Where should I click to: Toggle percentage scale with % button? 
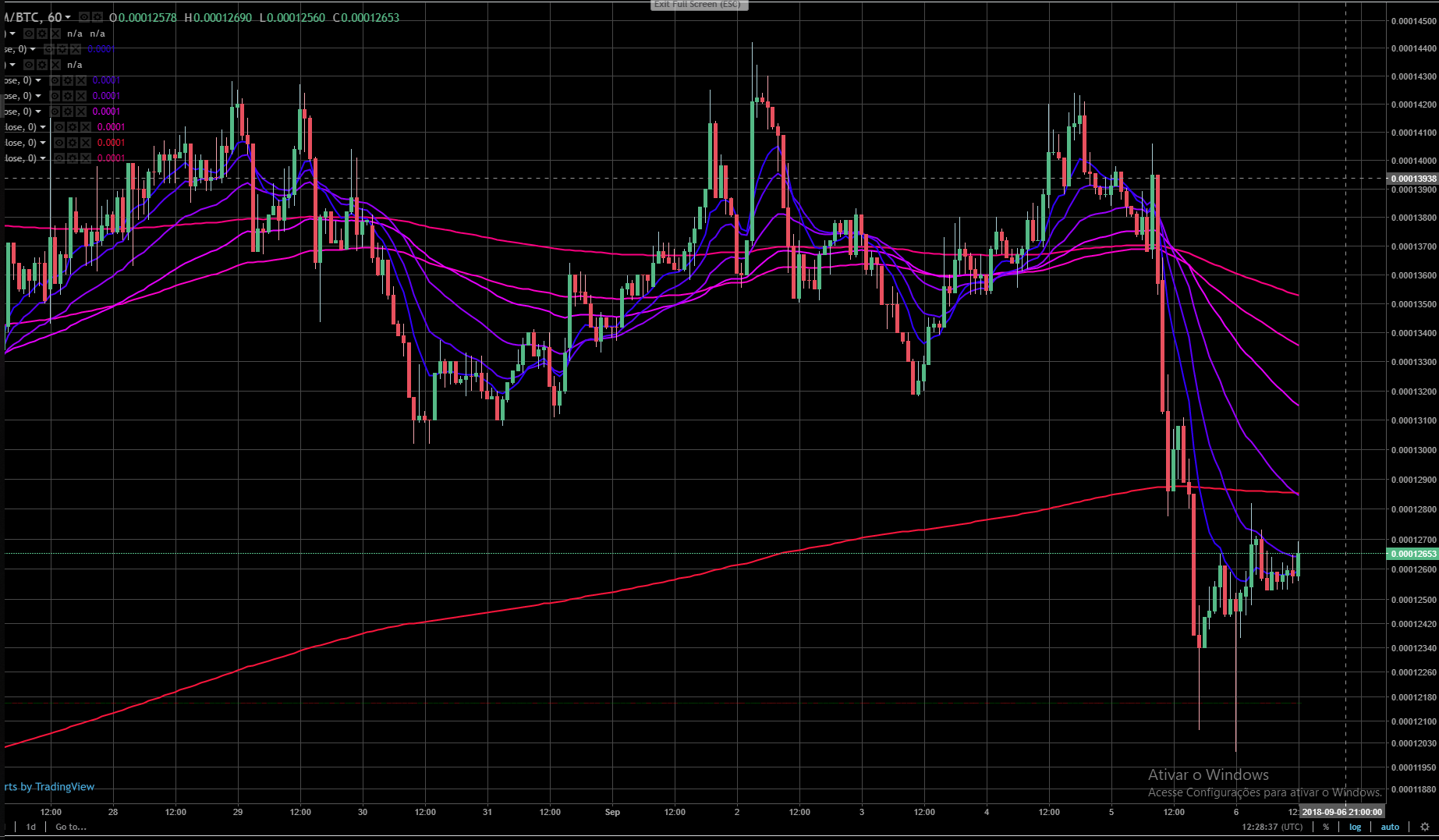(1326, 827)
